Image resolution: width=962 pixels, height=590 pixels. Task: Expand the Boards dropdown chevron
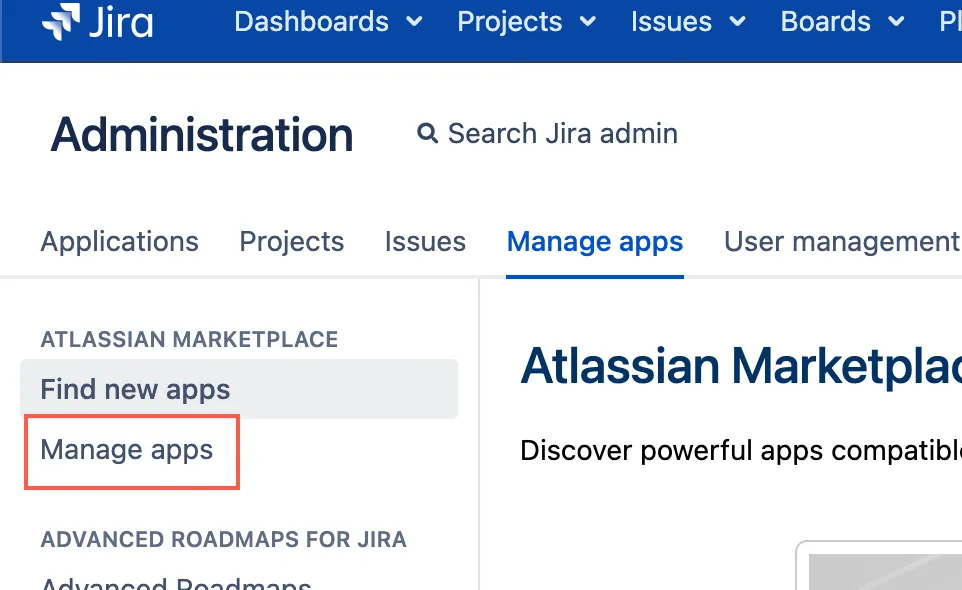tap(896, 22)
